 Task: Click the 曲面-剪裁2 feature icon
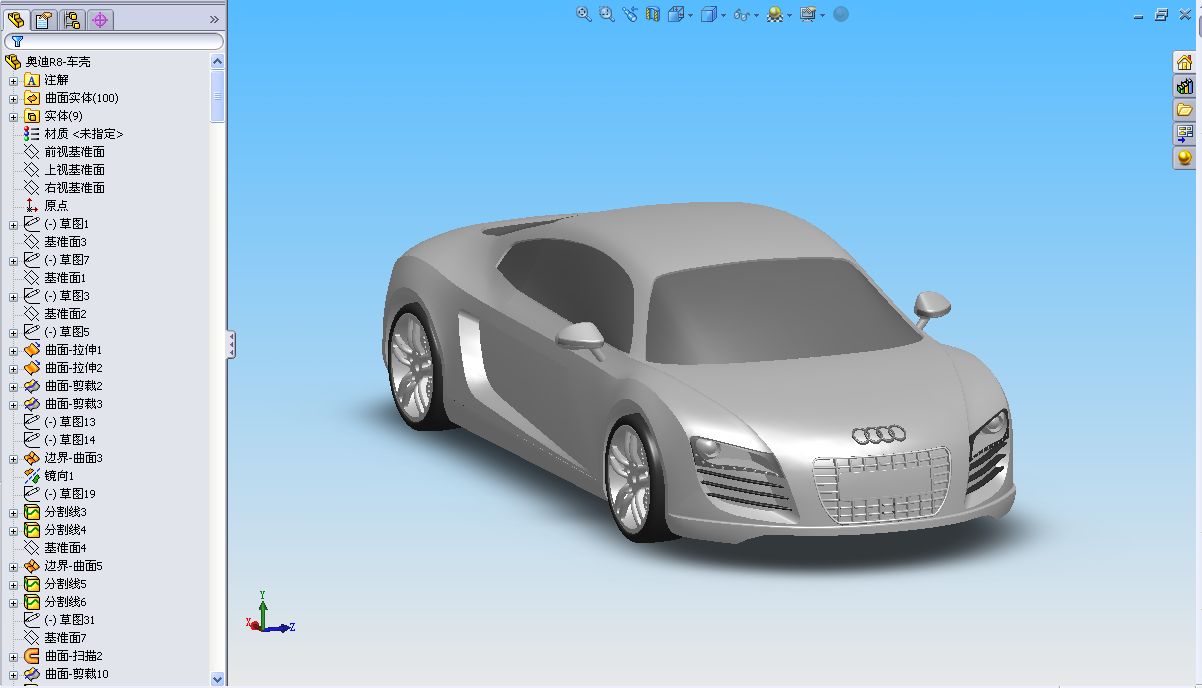tap(32, 386)
